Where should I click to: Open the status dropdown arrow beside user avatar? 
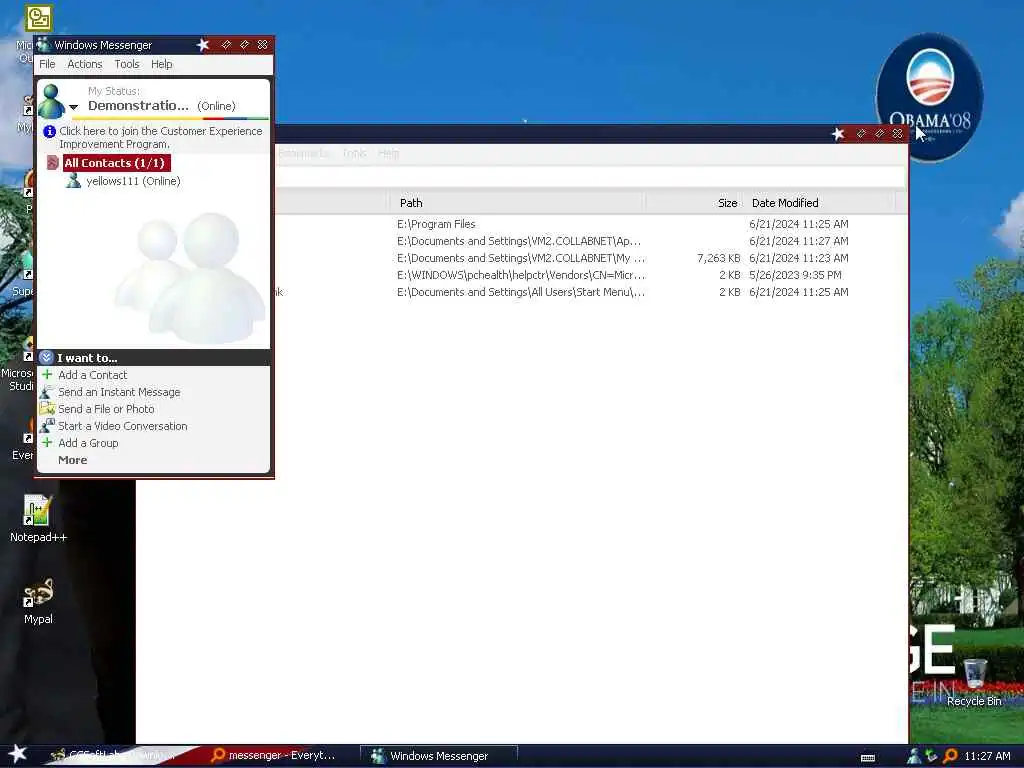(74, 106)
